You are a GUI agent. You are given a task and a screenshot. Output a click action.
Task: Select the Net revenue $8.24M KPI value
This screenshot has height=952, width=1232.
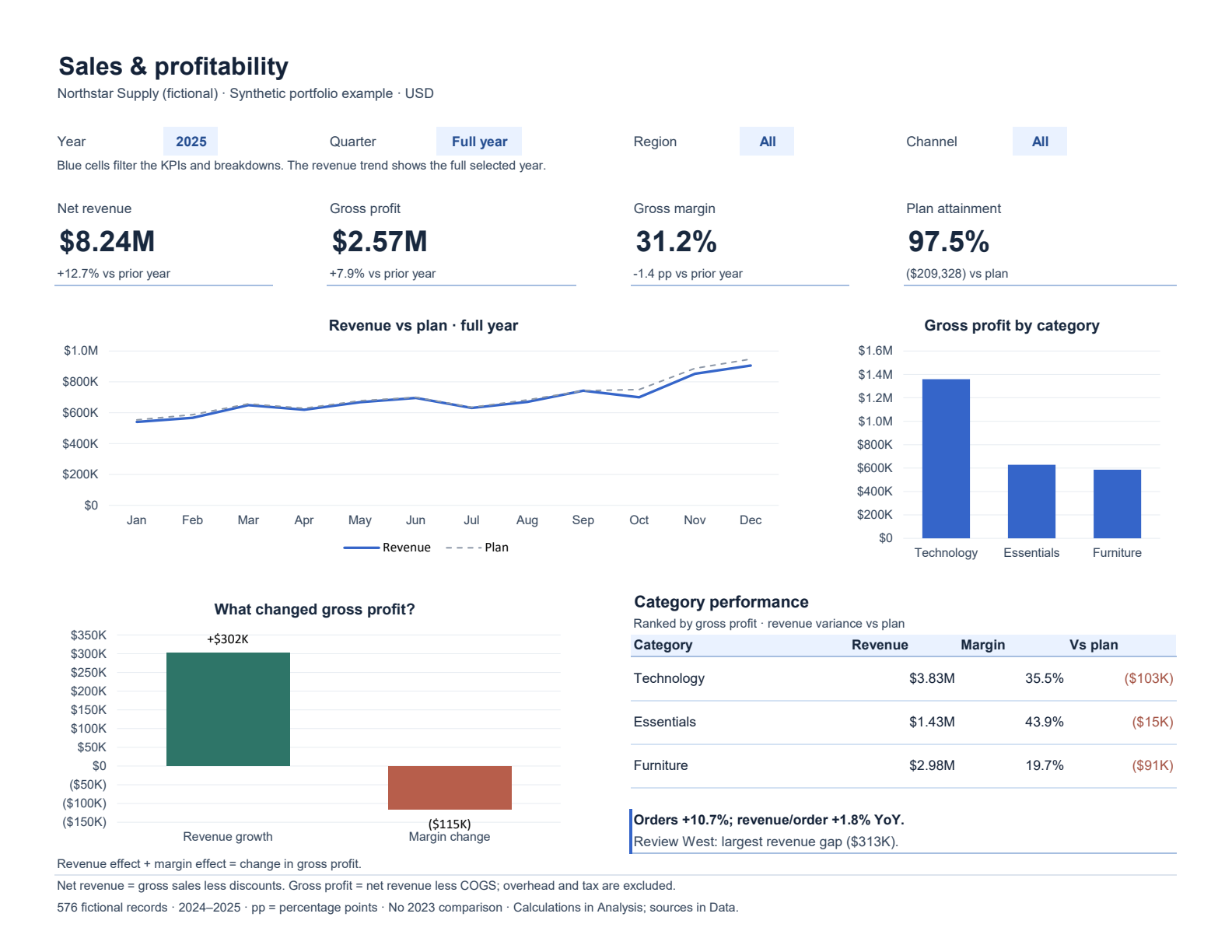click(107, 242)
